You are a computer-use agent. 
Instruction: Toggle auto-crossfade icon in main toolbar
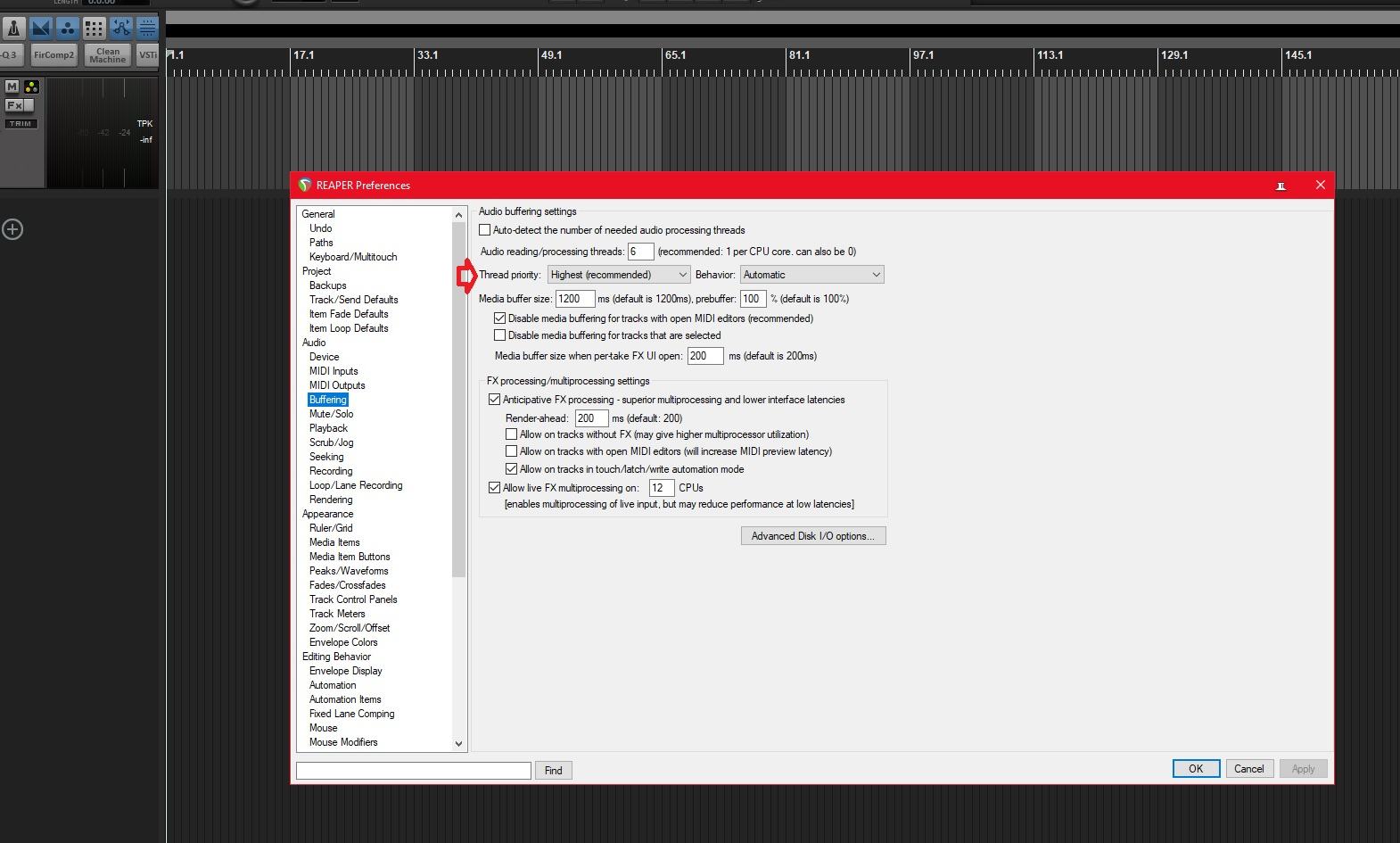point(40,28)
